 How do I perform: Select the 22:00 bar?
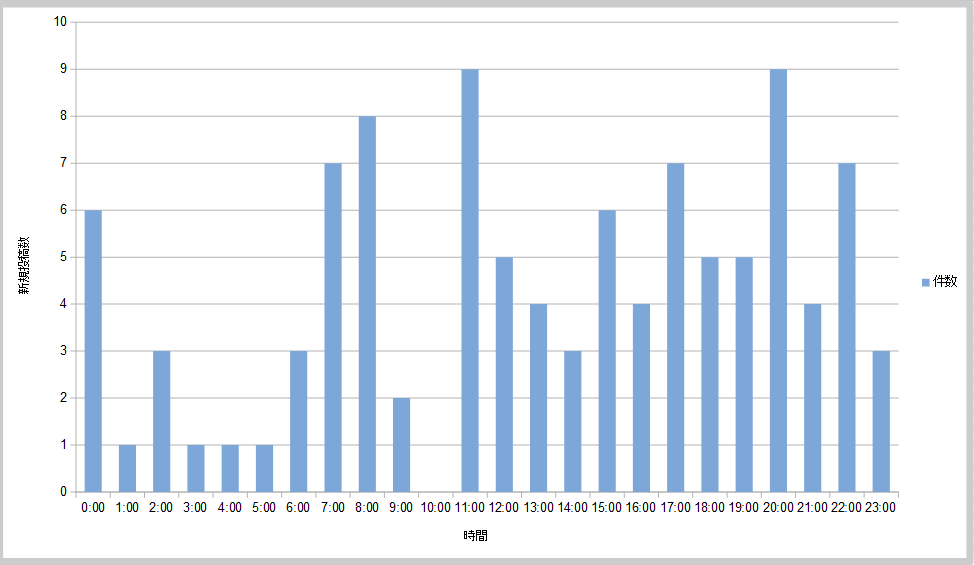(x=846, y=327)
